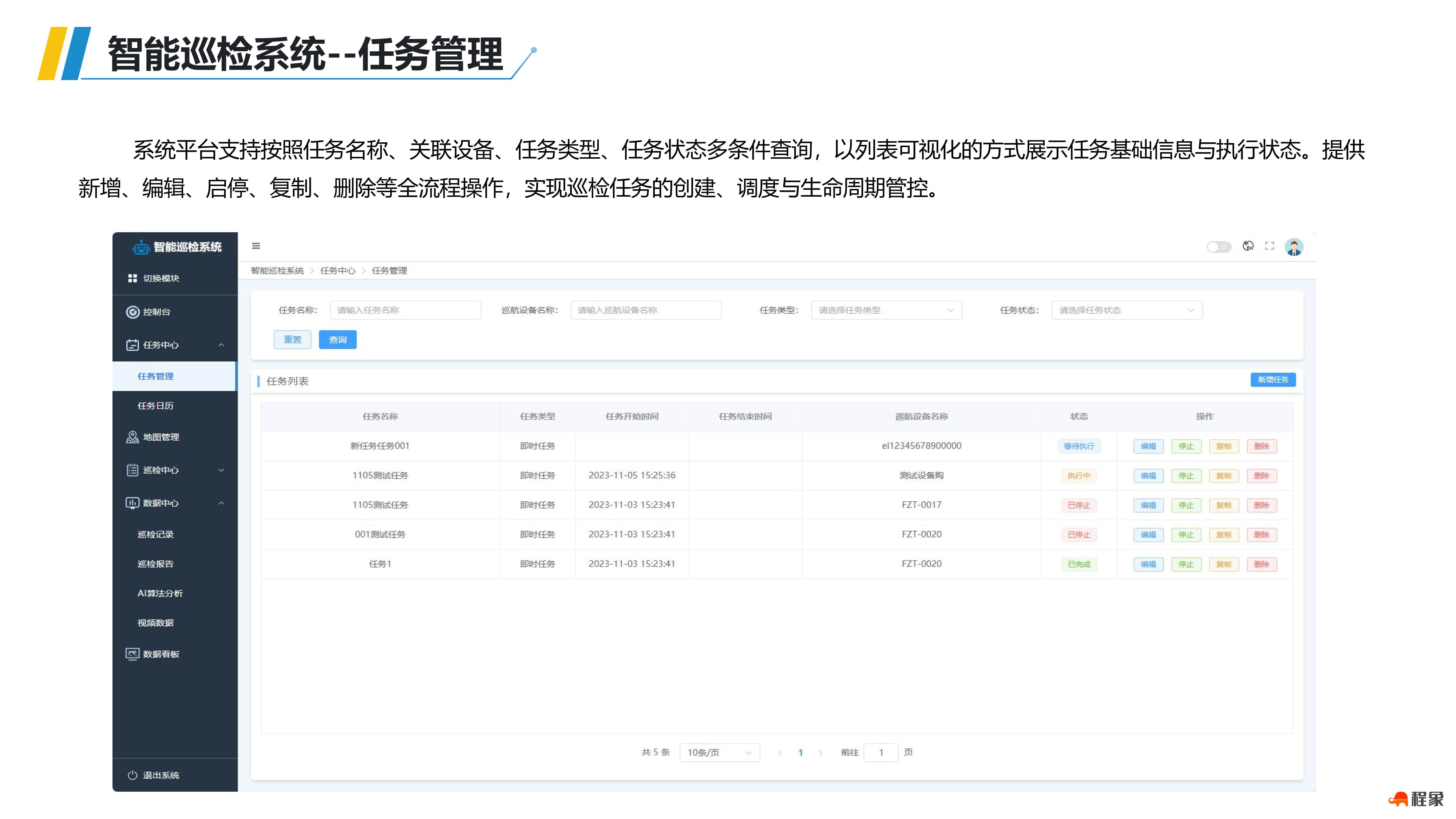The width and height of the screenshot is (1456, 819).
Task: Collapse the 任务中心 menu chevron
Action: pyautogui.click(x=222, y=345)
